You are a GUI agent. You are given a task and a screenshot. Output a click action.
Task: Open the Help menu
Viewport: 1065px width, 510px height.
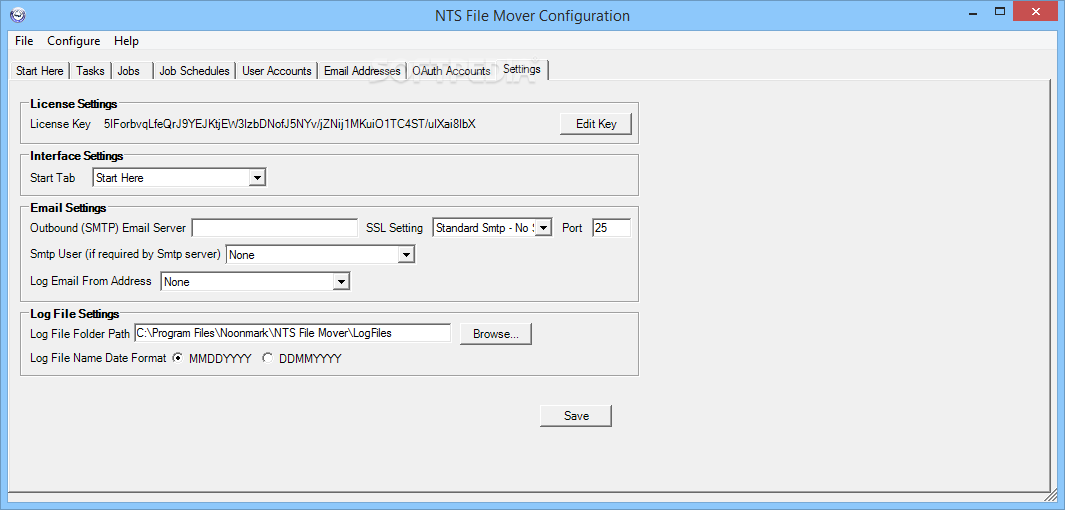[126, 41]
